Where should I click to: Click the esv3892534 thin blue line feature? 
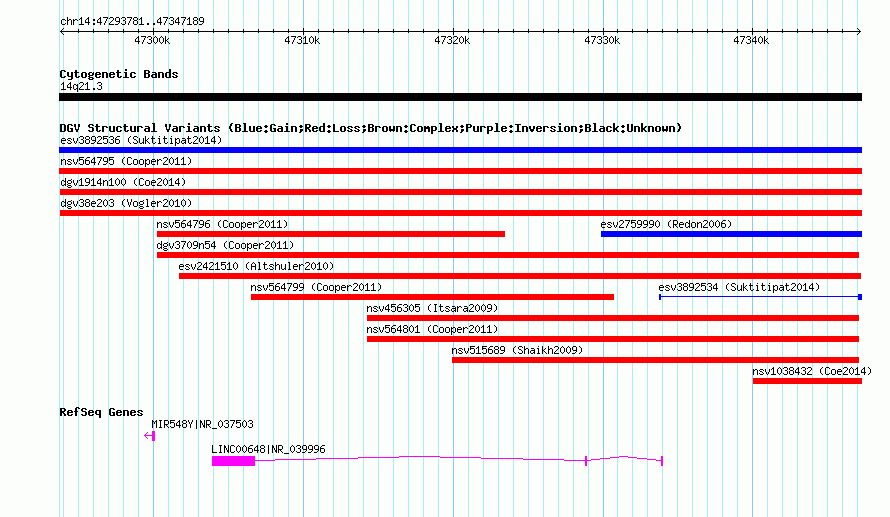(x=761, y=297)
